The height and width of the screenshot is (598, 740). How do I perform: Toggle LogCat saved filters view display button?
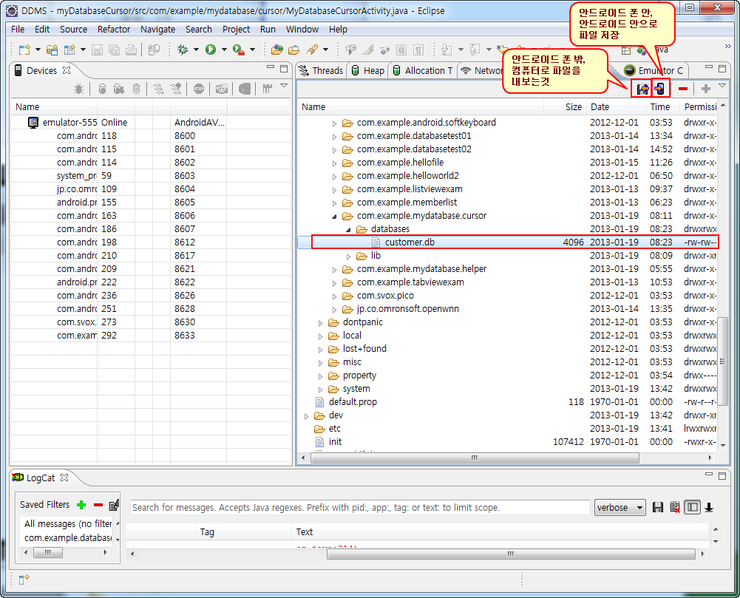[x=692, y=507]
